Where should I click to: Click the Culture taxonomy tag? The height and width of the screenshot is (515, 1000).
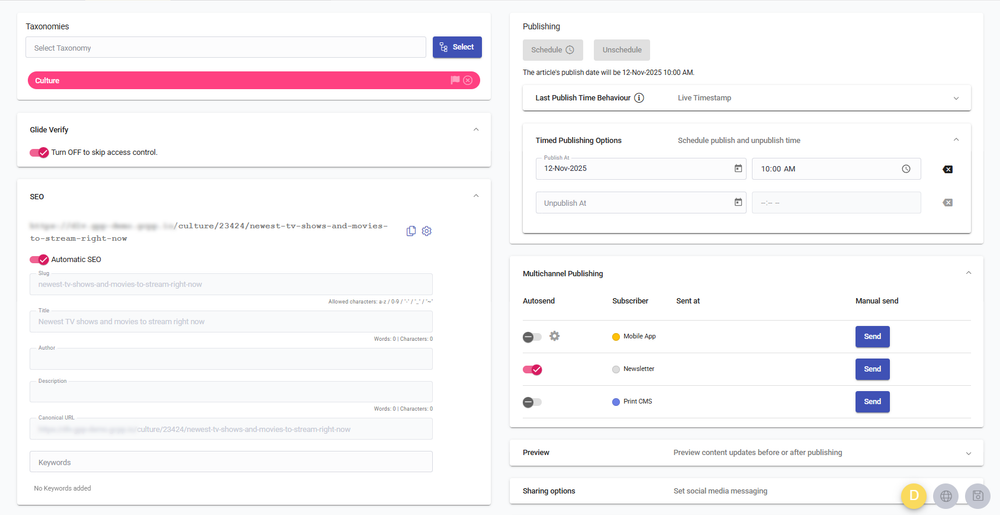pyautogui.click(x=253, y=80)
